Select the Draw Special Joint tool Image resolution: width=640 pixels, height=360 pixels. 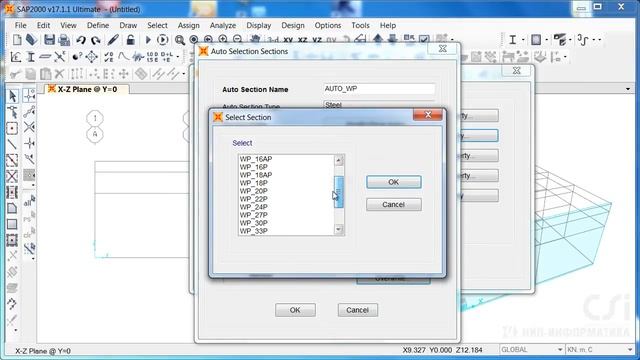coord(12,128)
